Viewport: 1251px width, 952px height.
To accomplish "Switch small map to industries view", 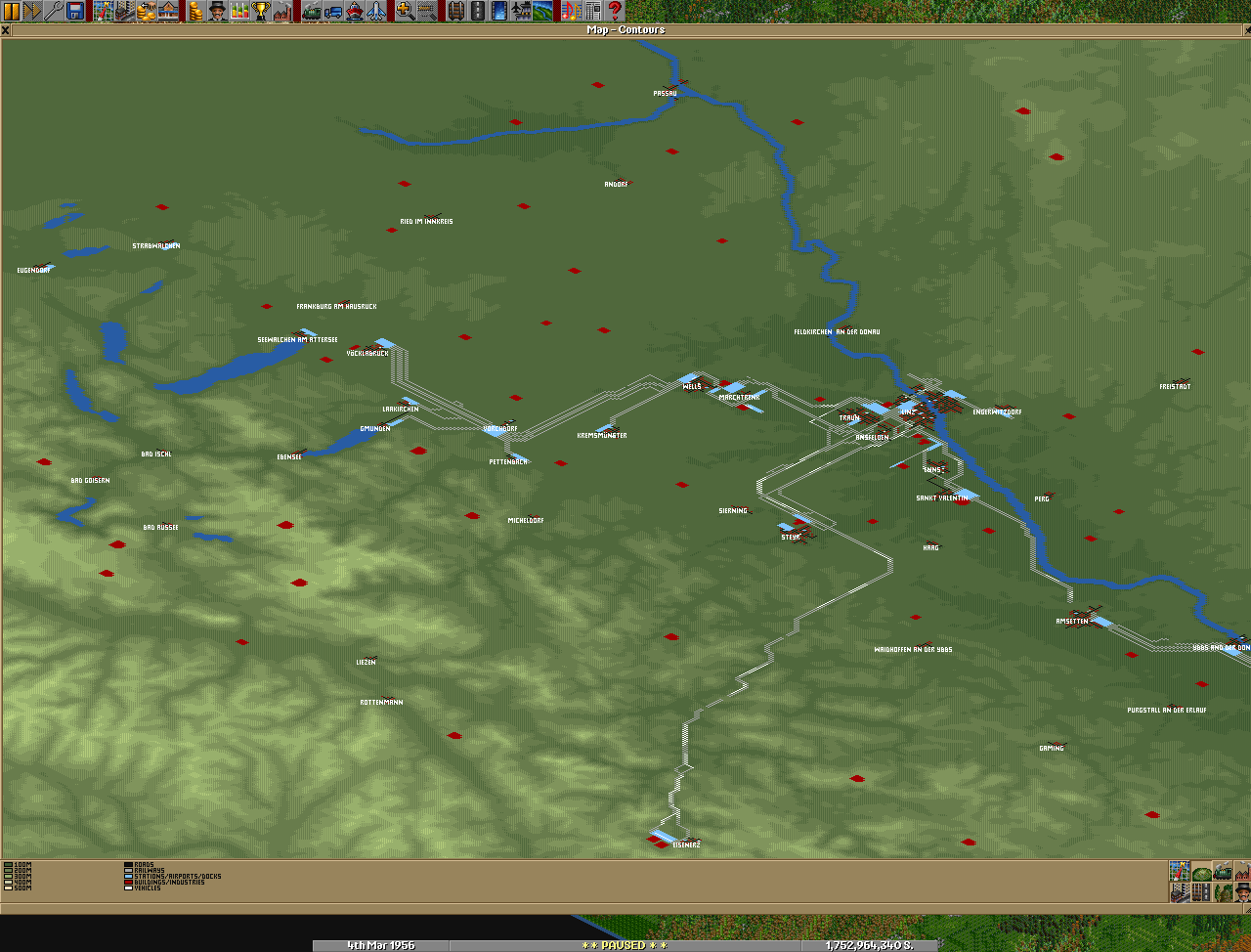I will click(x=1242, y=871).
